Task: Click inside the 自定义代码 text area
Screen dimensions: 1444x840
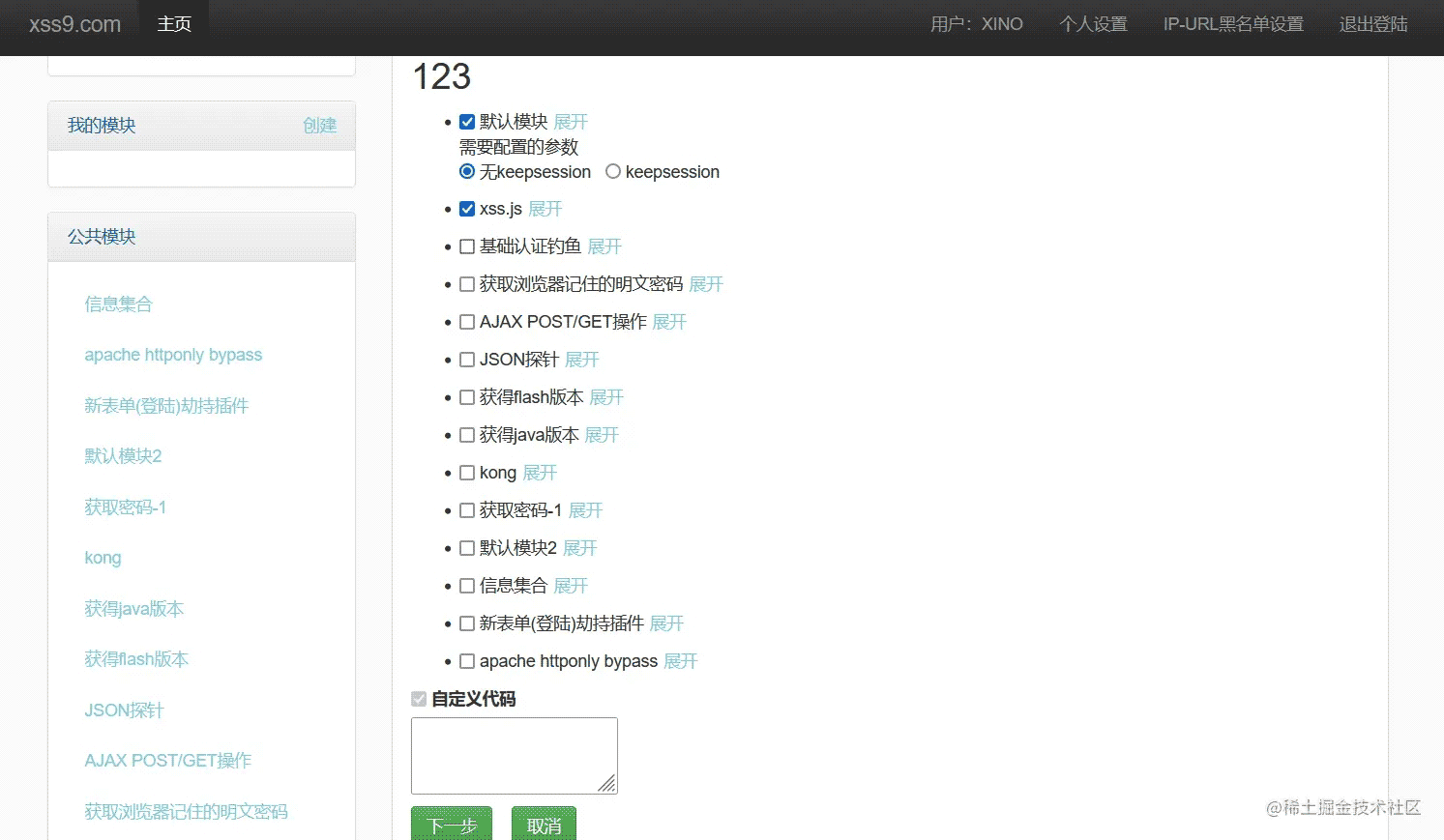Action: click(514, 755)
